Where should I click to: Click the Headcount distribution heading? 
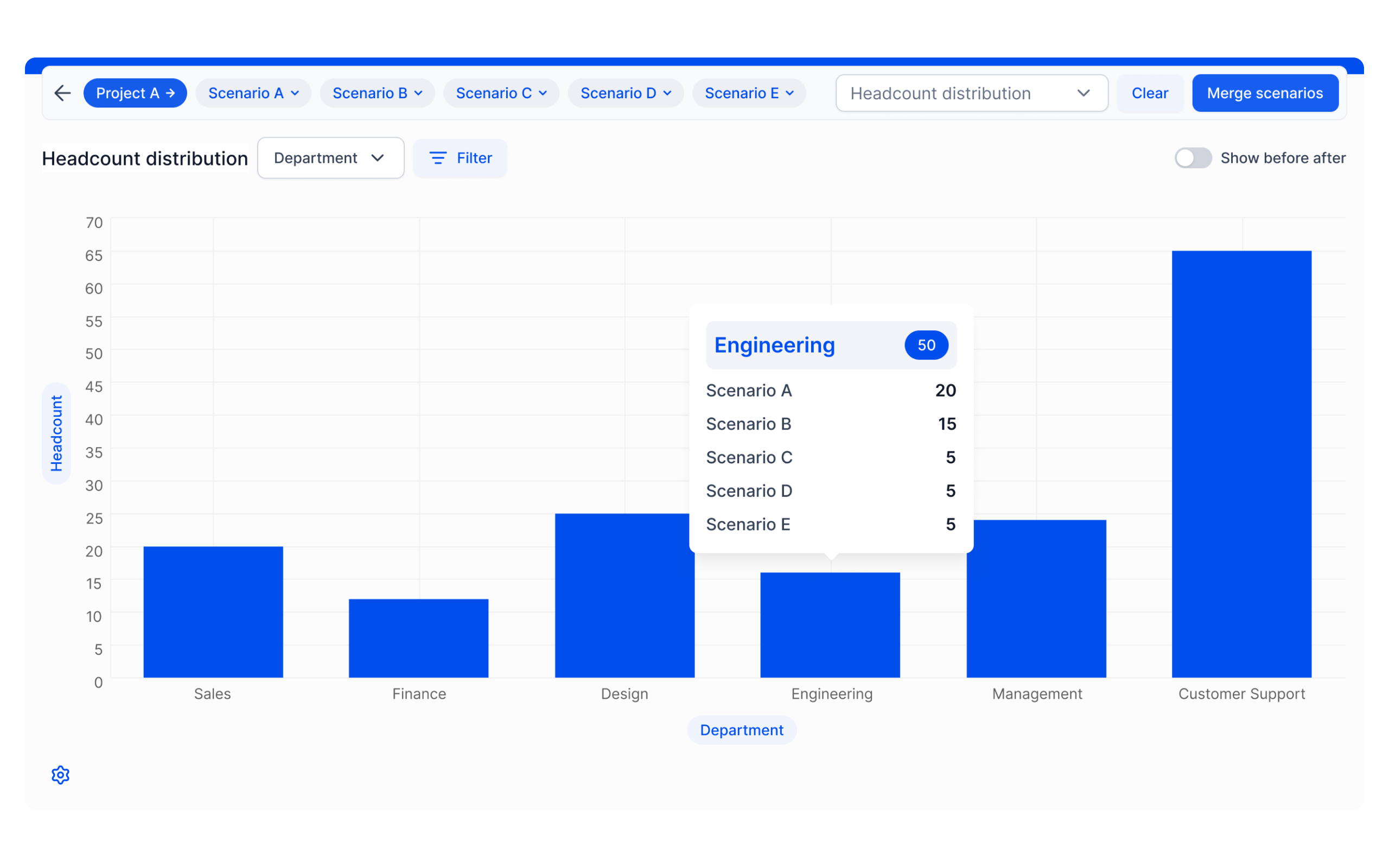[x=145, y=158]
